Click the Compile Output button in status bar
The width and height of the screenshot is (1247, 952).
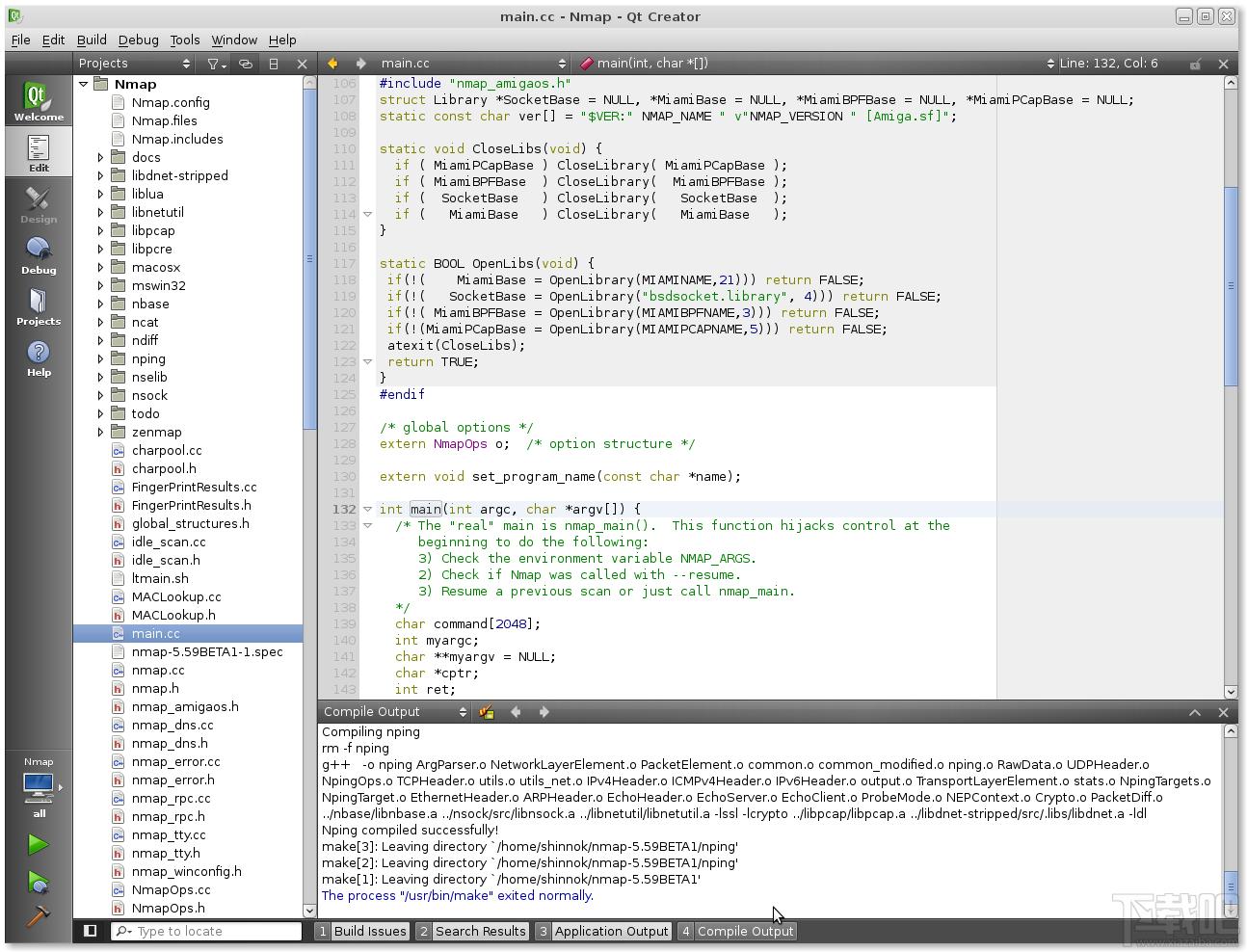pyautogui.click(x=737, y=931)
